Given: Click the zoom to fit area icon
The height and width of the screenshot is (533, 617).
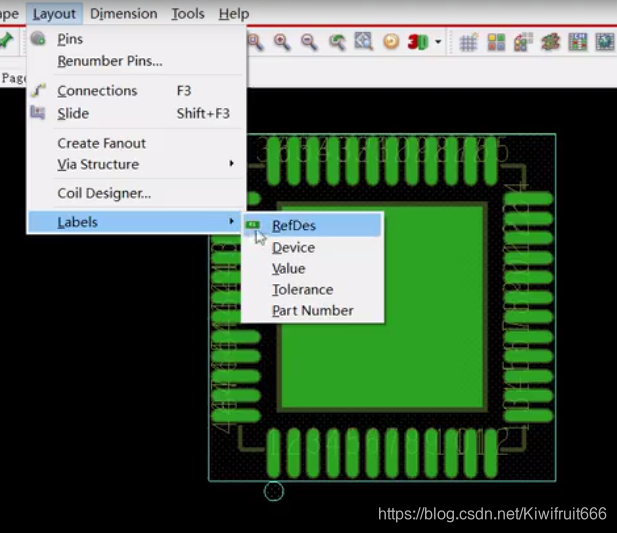Looking at the screenshot, I should pos(363,41).
